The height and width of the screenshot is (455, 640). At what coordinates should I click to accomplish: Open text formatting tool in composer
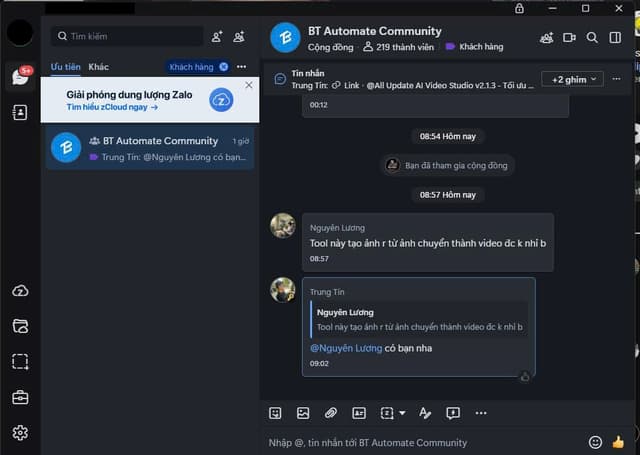tap(425, 413)
